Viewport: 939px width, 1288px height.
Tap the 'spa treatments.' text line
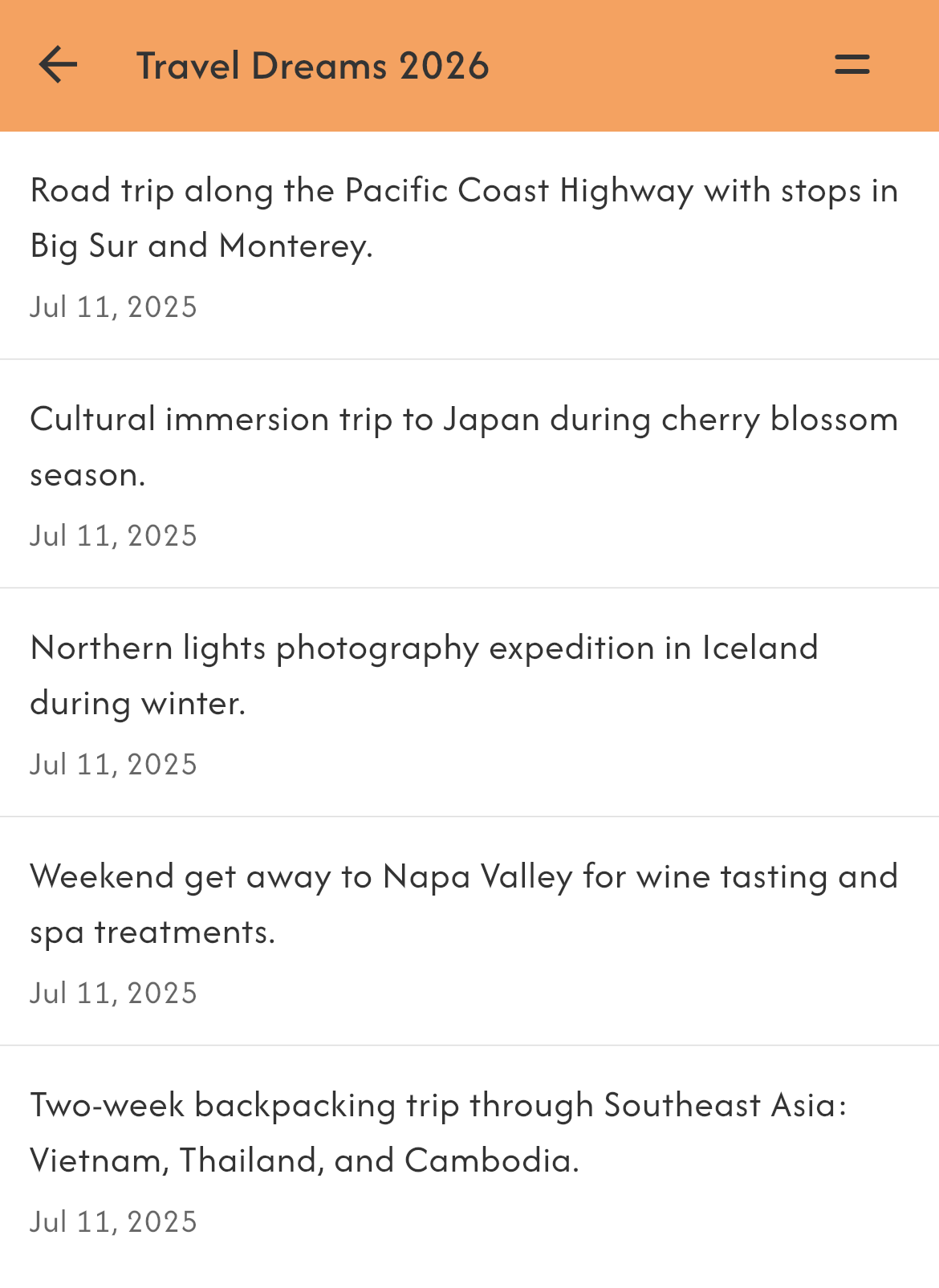pos(152,933)
